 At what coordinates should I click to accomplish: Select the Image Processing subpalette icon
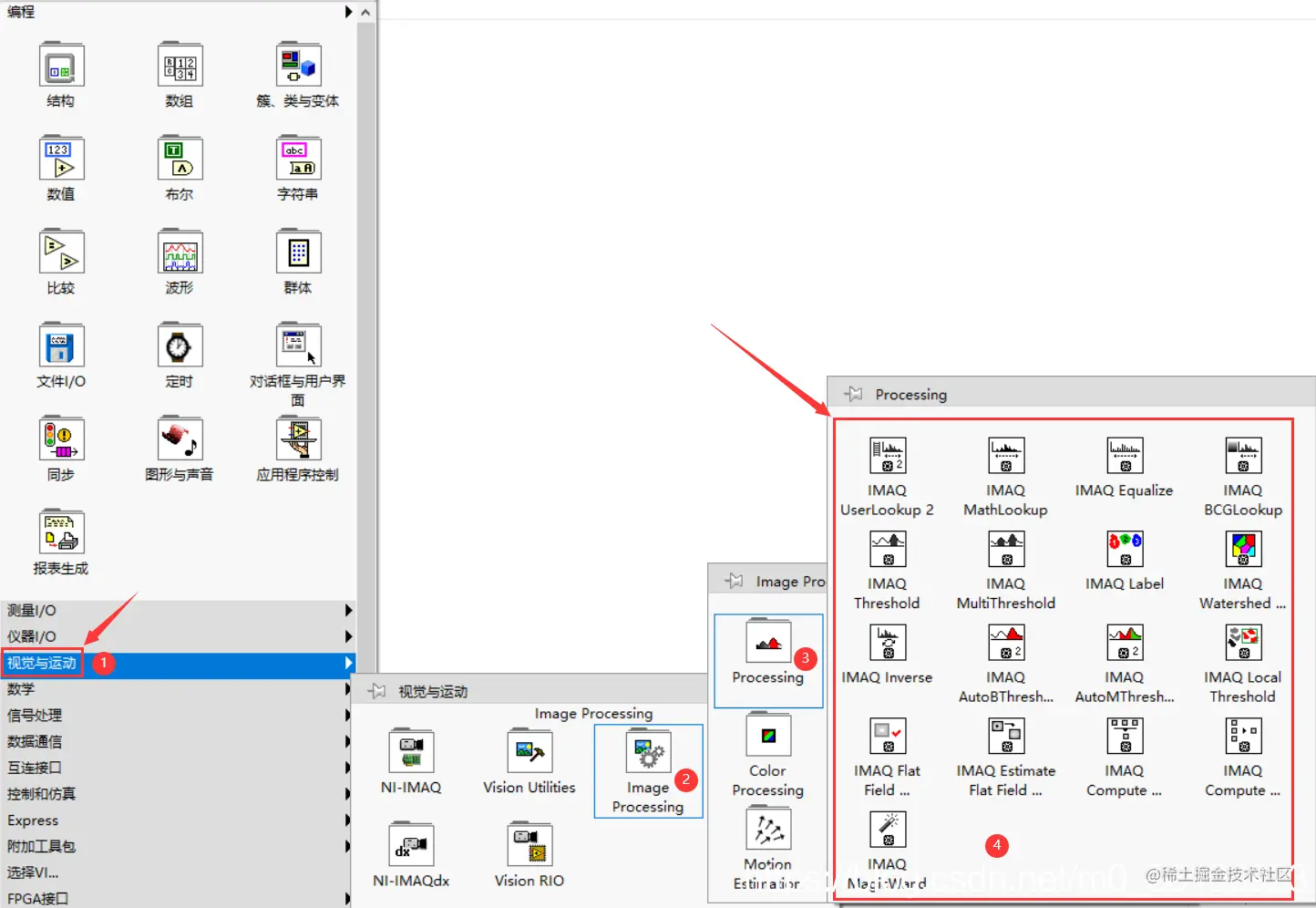click(x=648, y=753)
